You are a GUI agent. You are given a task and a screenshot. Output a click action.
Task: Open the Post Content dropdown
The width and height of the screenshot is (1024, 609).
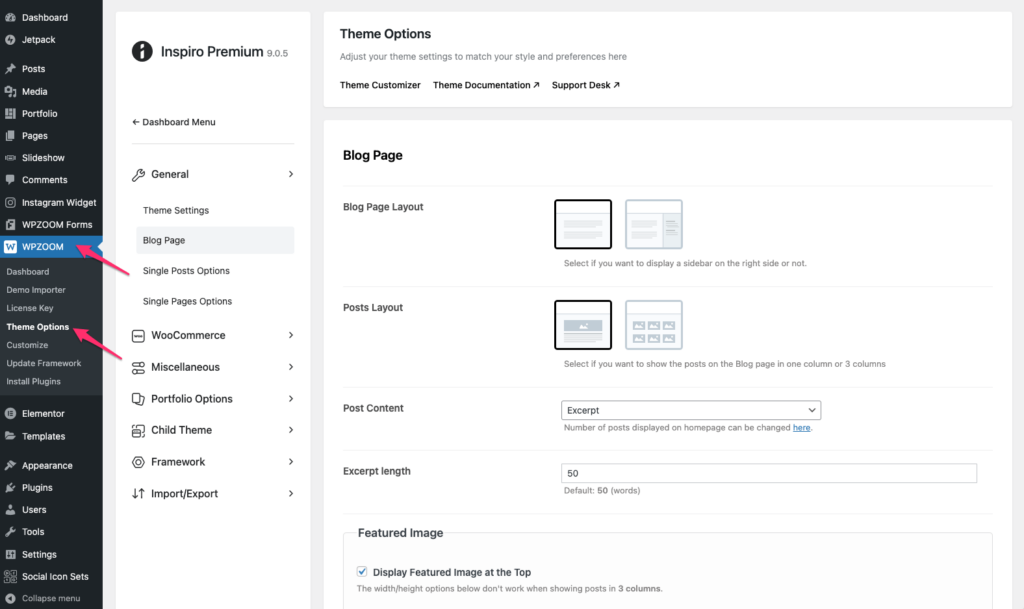pos(690,410)
